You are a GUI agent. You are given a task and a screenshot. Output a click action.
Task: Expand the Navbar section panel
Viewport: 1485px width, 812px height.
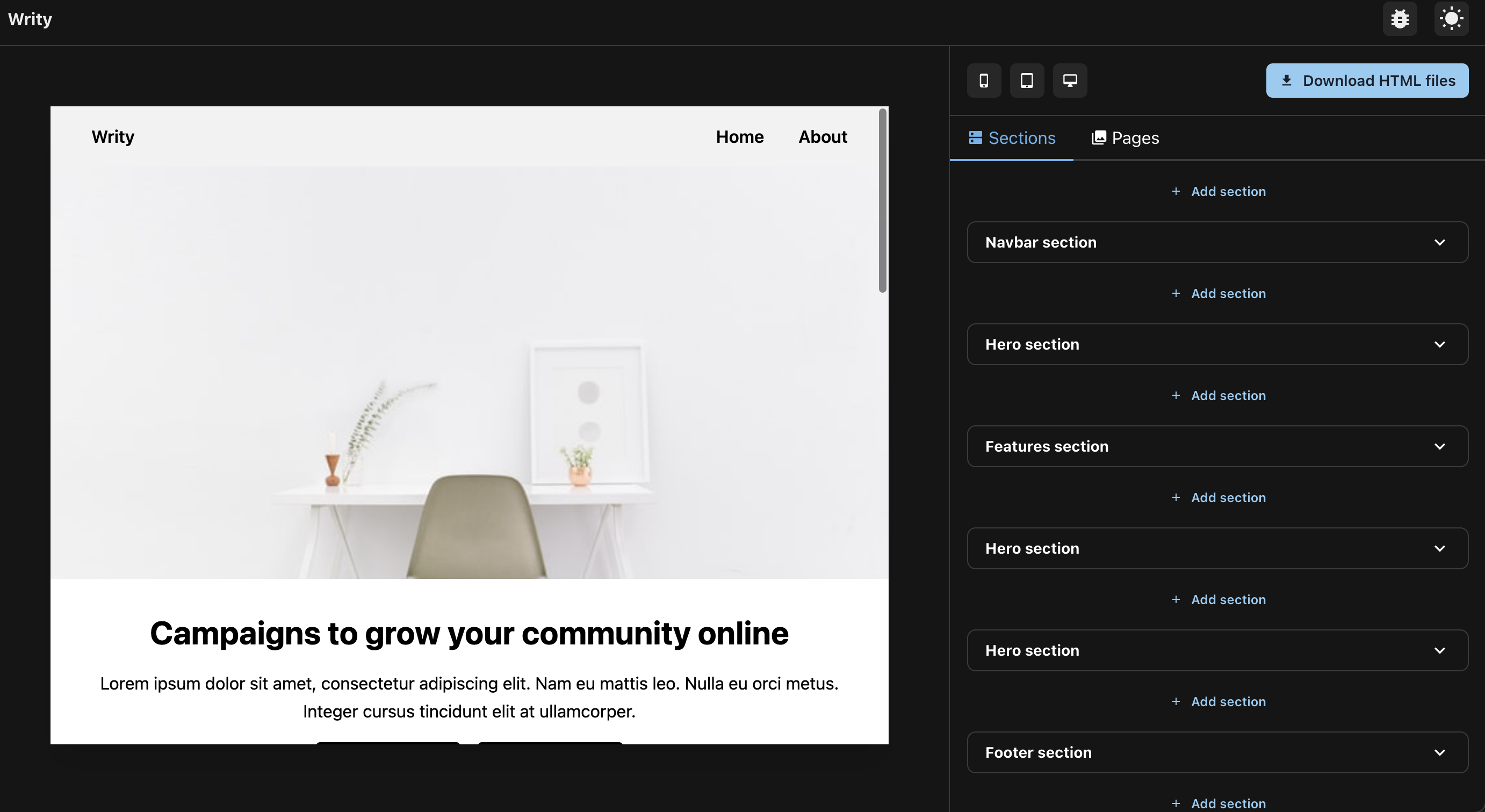pos(1217,242)
